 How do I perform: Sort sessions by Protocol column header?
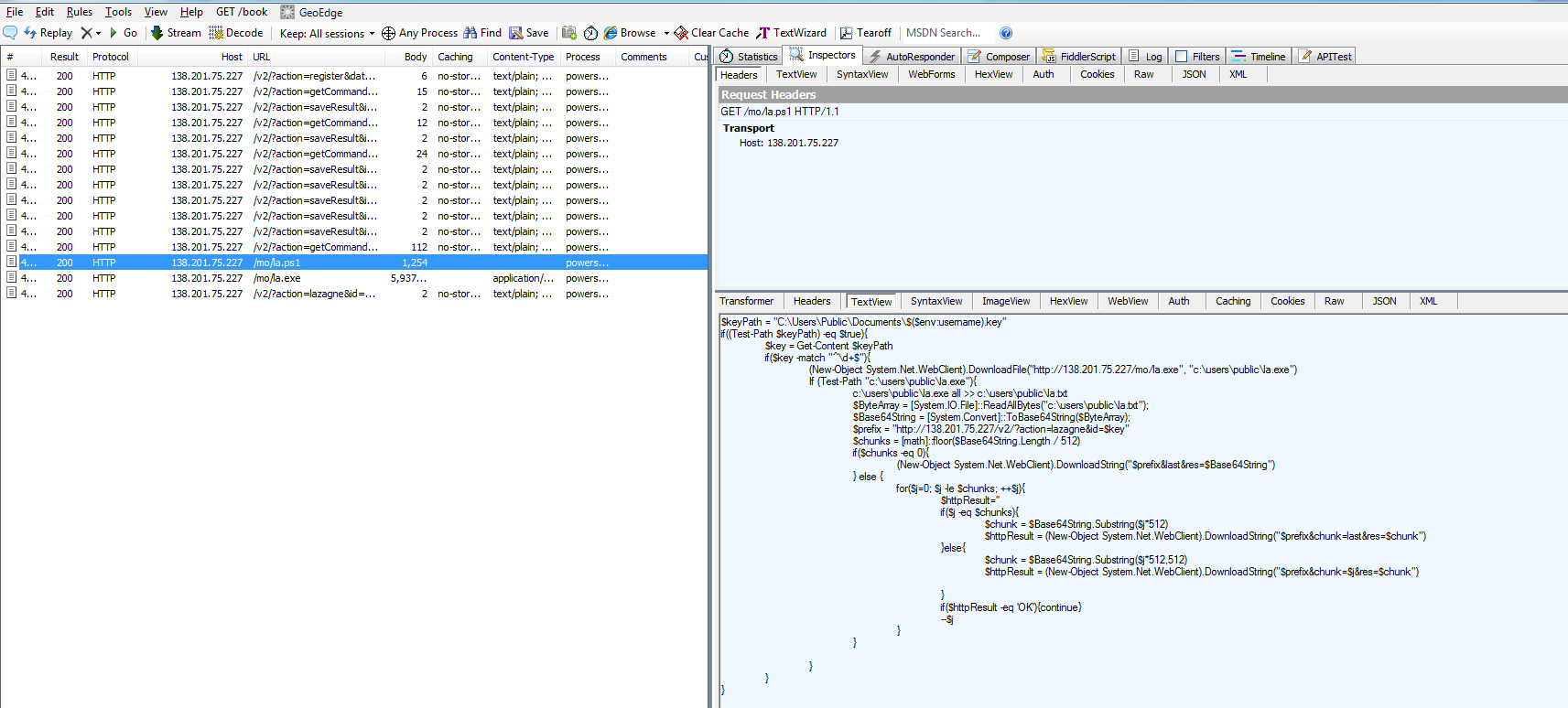pyautogui.click(x=111, y=57)
